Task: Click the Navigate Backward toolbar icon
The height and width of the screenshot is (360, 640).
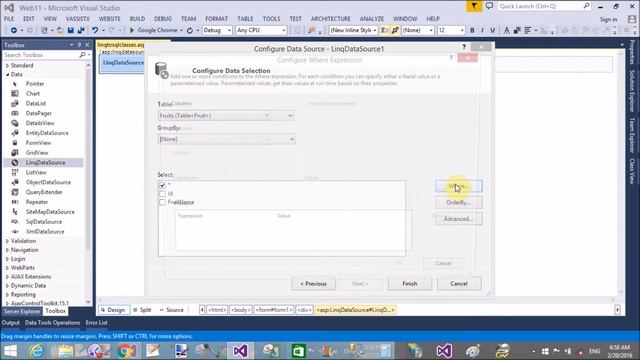Action: coord(13,31)
